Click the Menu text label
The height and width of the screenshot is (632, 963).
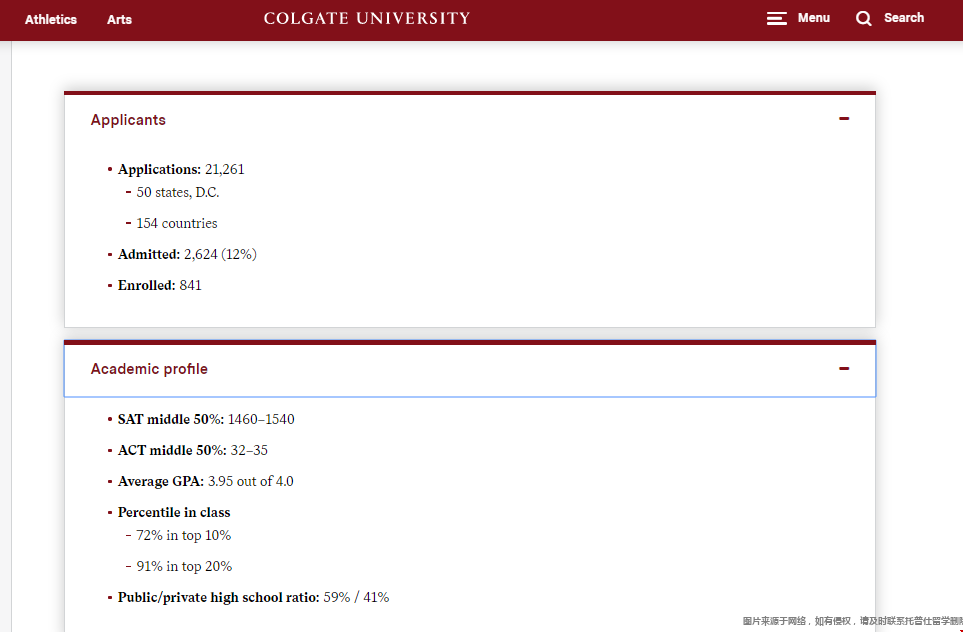(814, 18)
